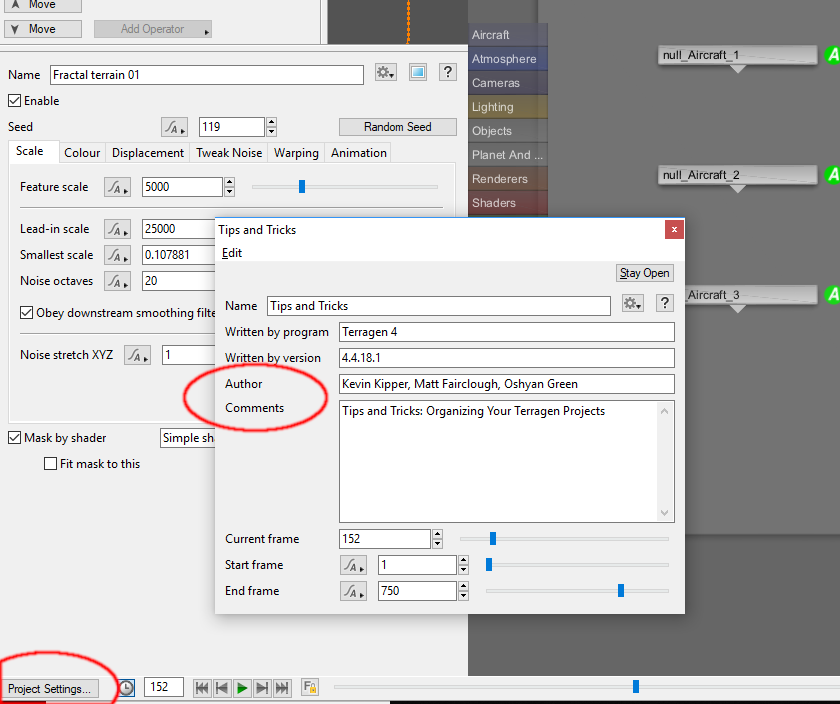Click the Feature scale slider handle
This screenshot has width=840, height=704.
[x=302, y=186]
